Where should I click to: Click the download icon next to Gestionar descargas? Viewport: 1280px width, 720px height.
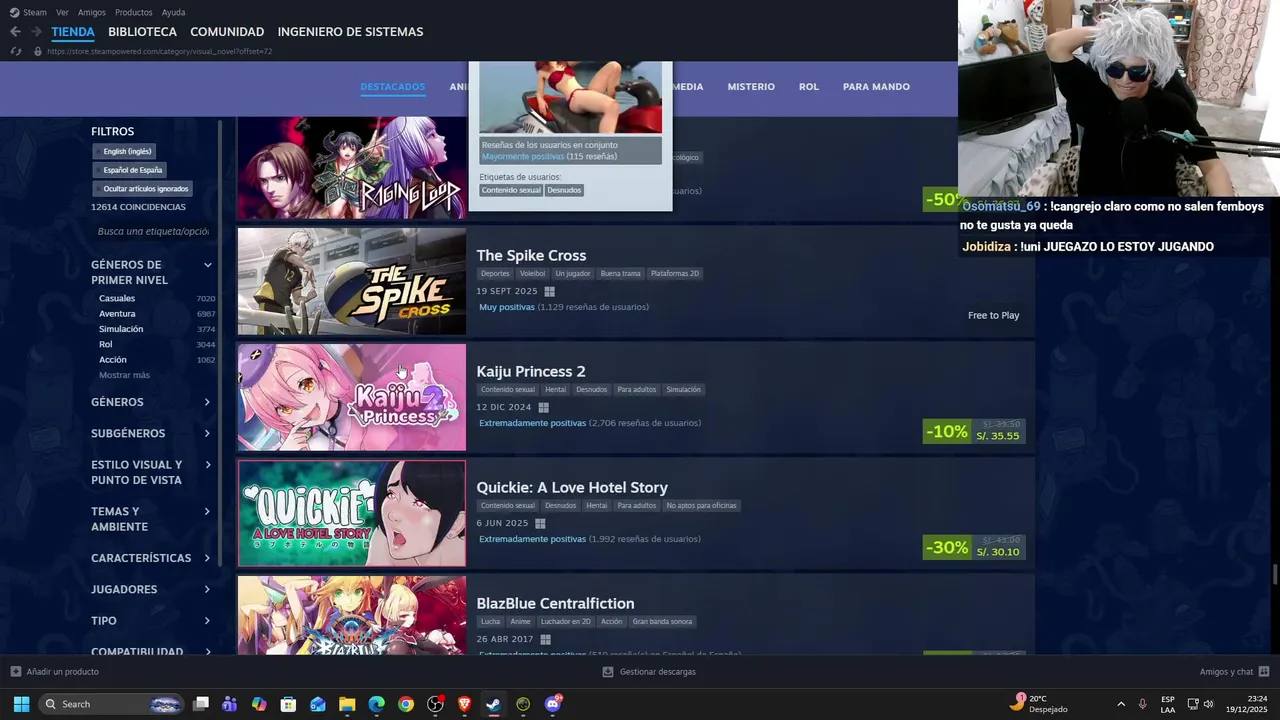tap(608, 672)
